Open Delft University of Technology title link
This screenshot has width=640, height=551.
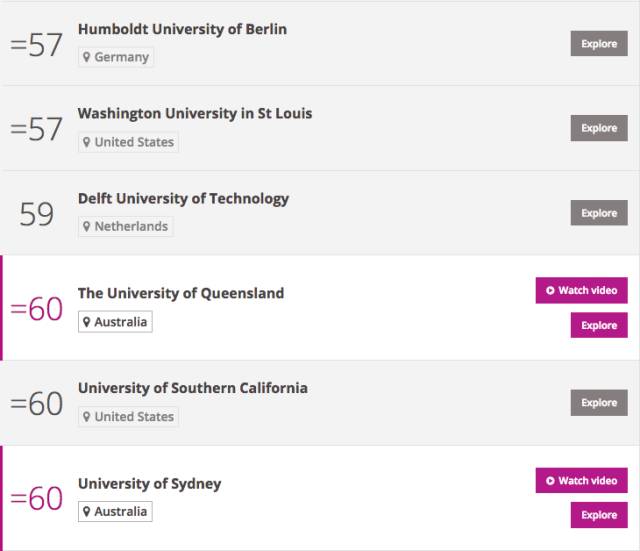[x=183, y=198]
